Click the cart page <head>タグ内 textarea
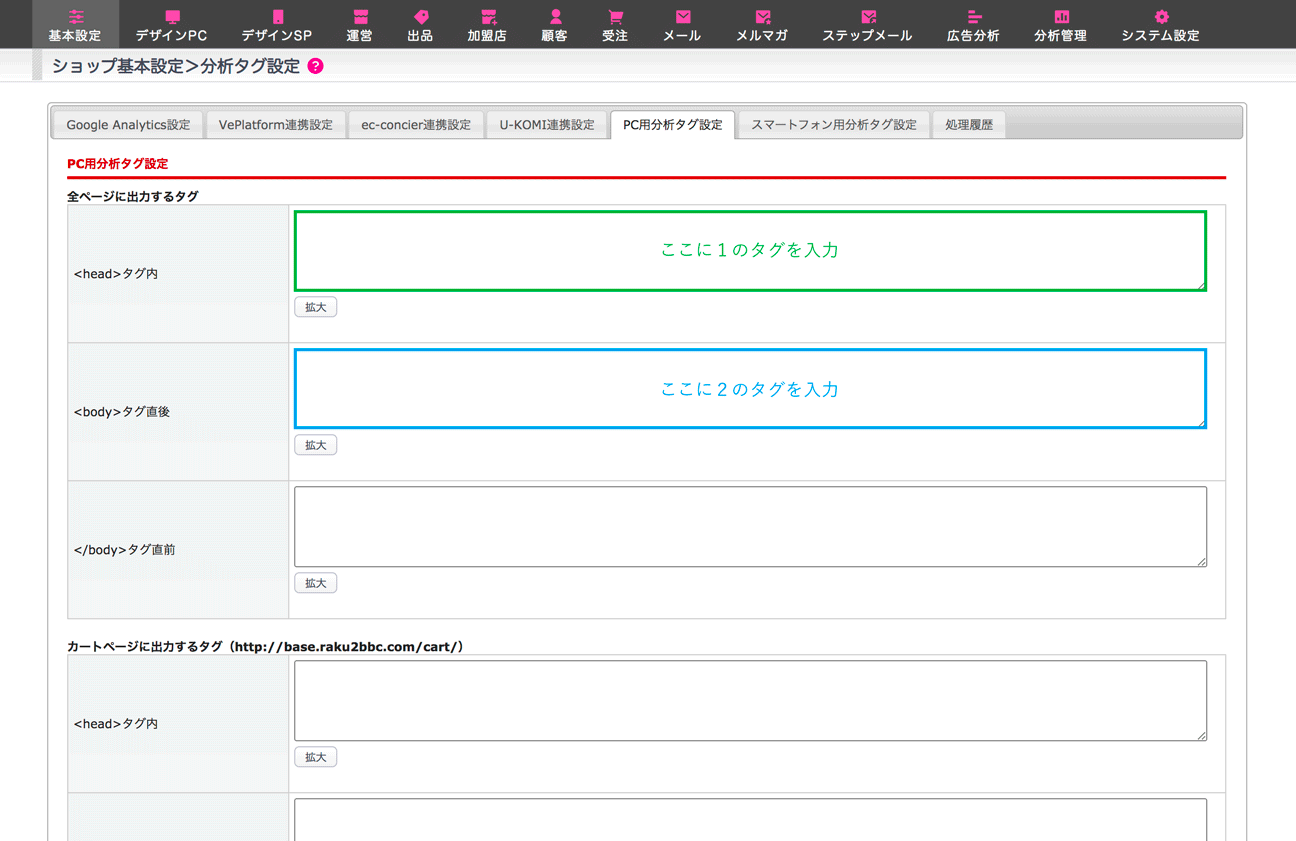 pos(750,700)
